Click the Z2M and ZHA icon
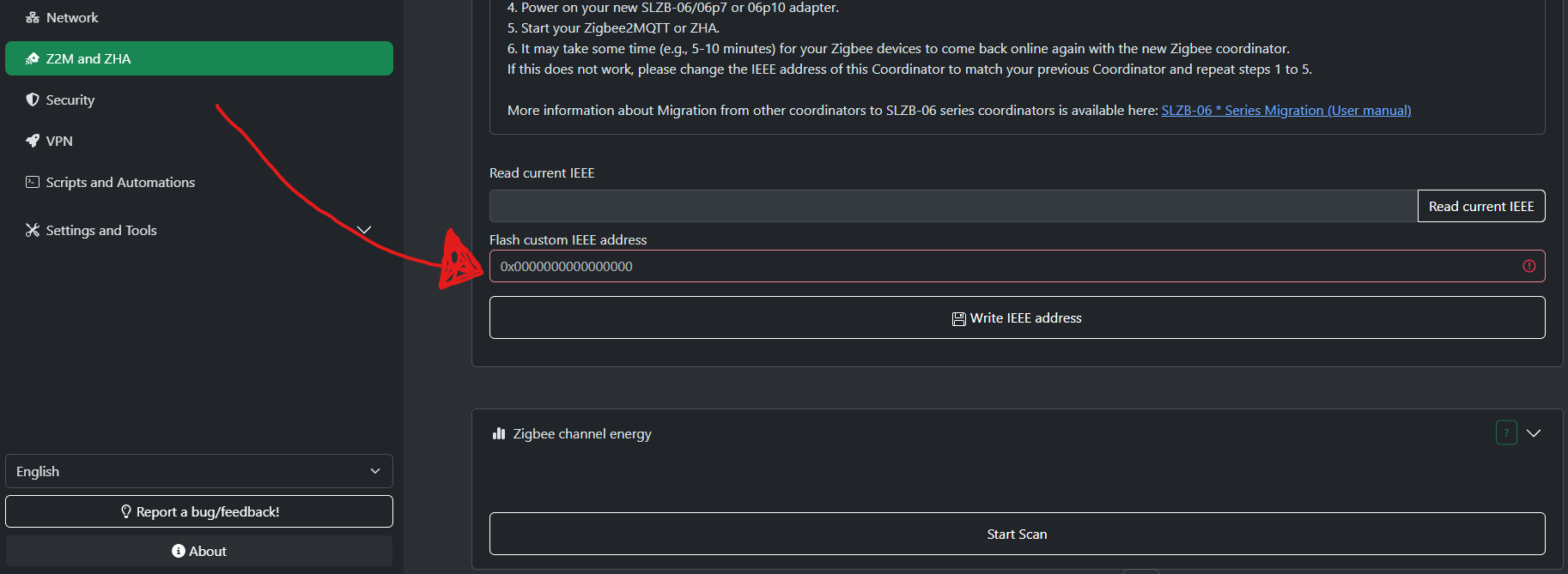Image resolution: width=1568 pixels, height=574 pixels. [x=33, y=58]
